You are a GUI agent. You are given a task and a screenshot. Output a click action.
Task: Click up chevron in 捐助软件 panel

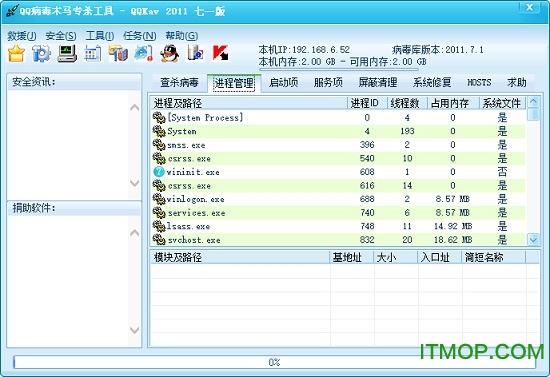[135, 233]
